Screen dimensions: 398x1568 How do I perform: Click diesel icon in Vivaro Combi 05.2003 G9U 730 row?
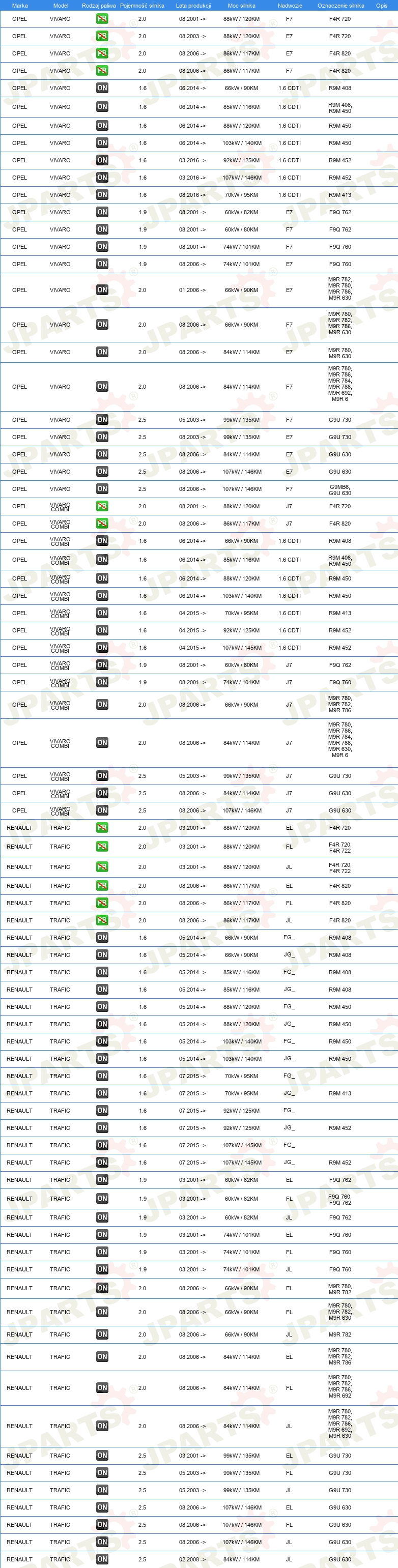(x=102, y=775)
